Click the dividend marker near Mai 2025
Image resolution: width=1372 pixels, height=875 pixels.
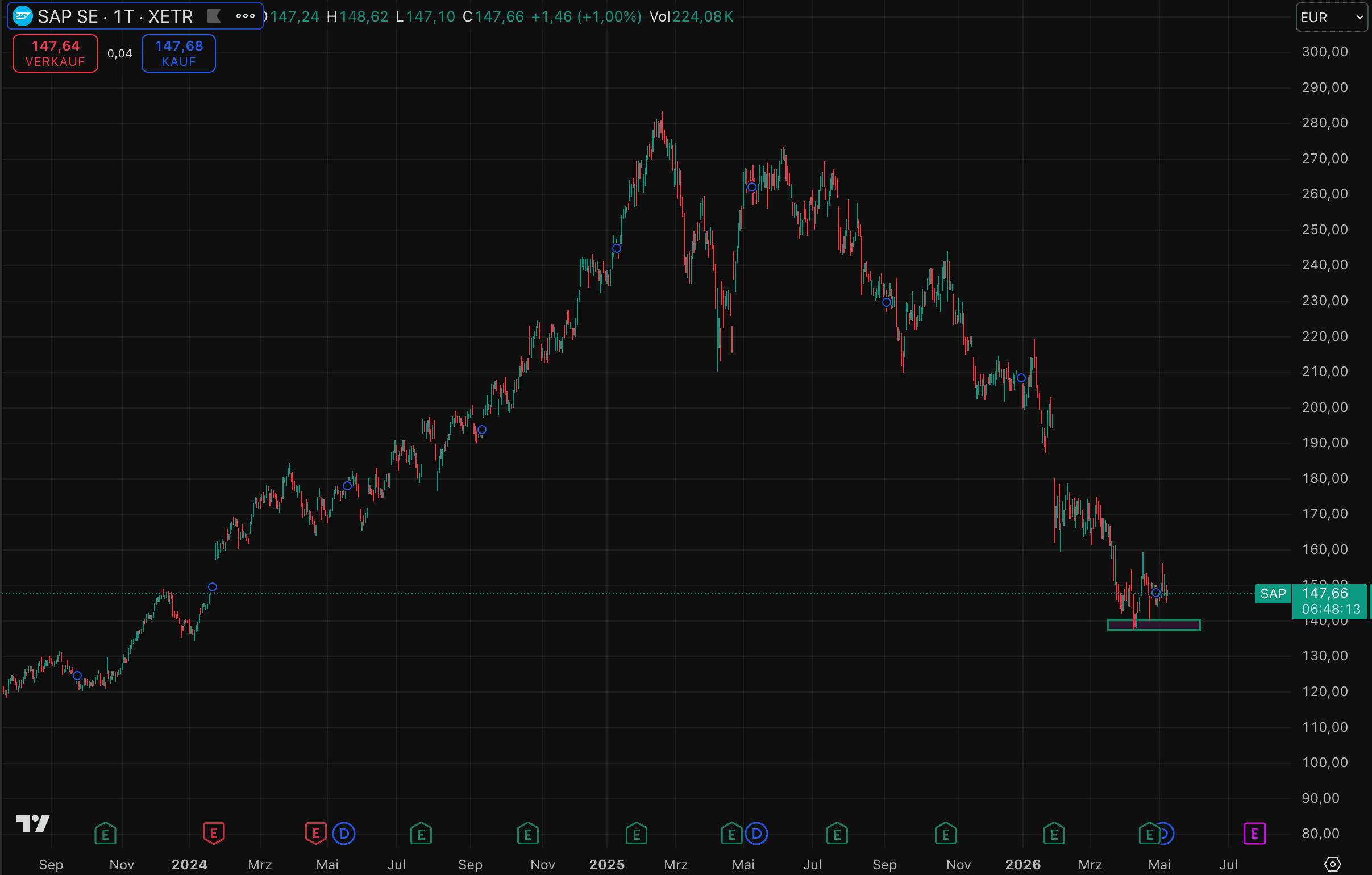point(756,834)
